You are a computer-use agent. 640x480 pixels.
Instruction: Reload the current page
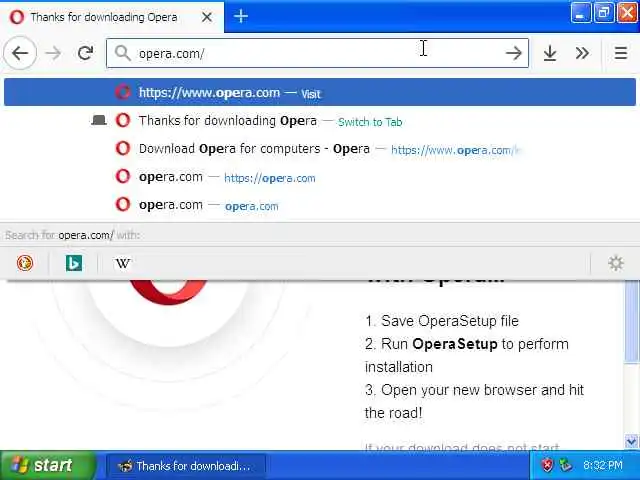[85, 53]
